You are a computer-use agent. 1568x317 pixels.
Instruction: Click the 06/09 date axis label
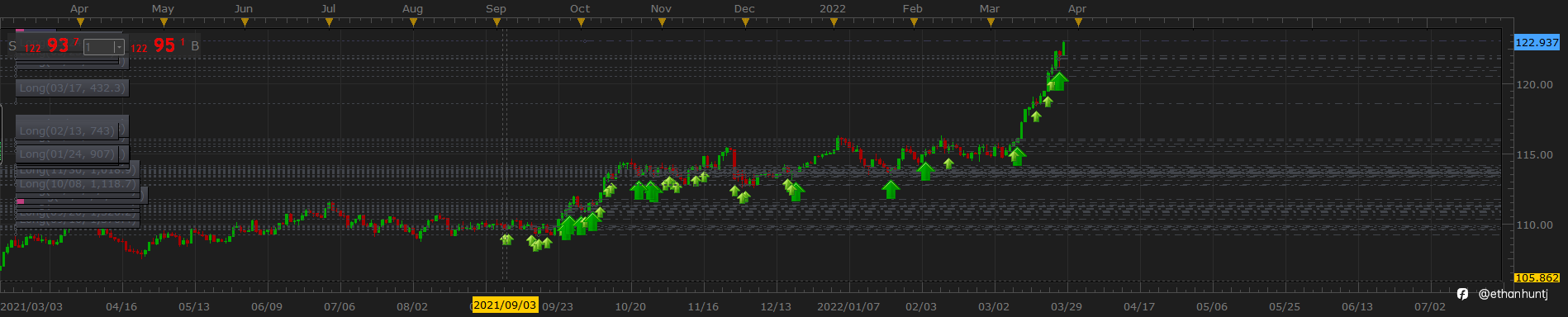[267, 306]
